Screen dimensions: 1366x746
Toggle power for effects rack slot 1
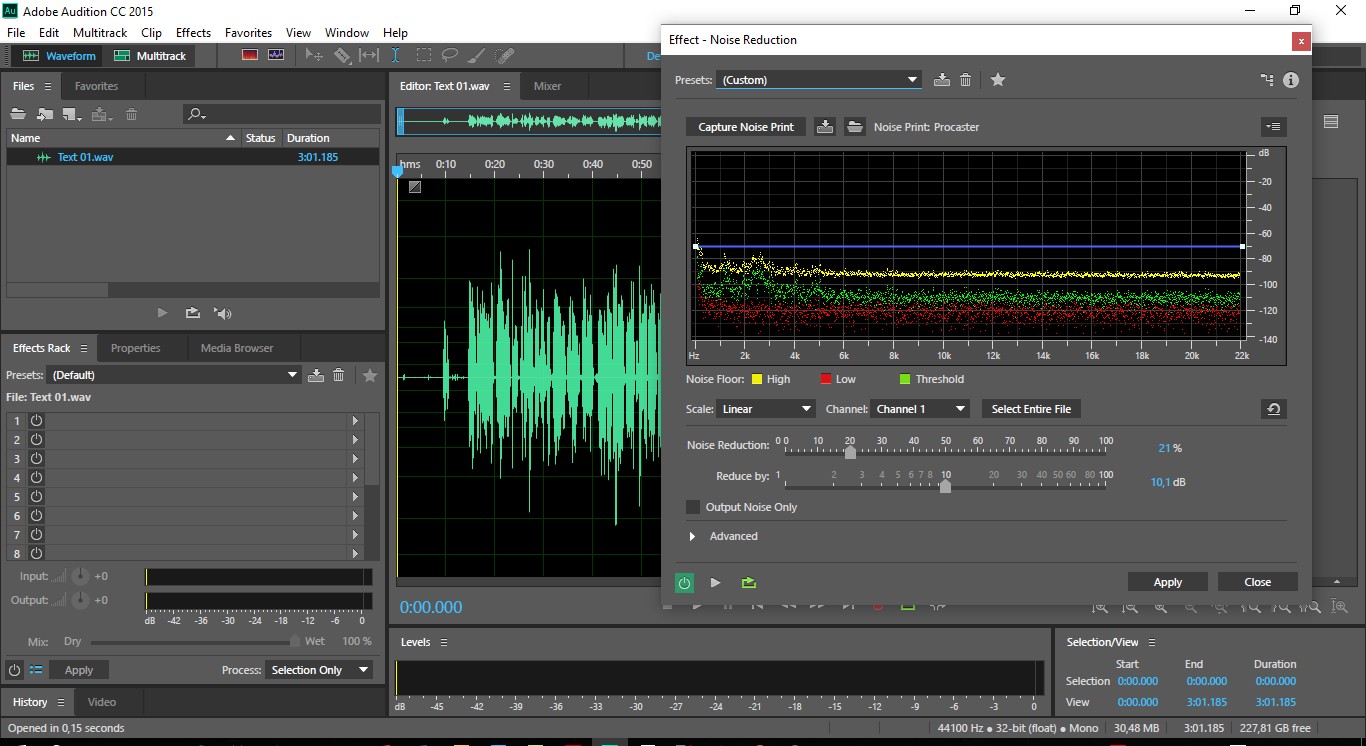pyautogui.click(x=36, y=421)
